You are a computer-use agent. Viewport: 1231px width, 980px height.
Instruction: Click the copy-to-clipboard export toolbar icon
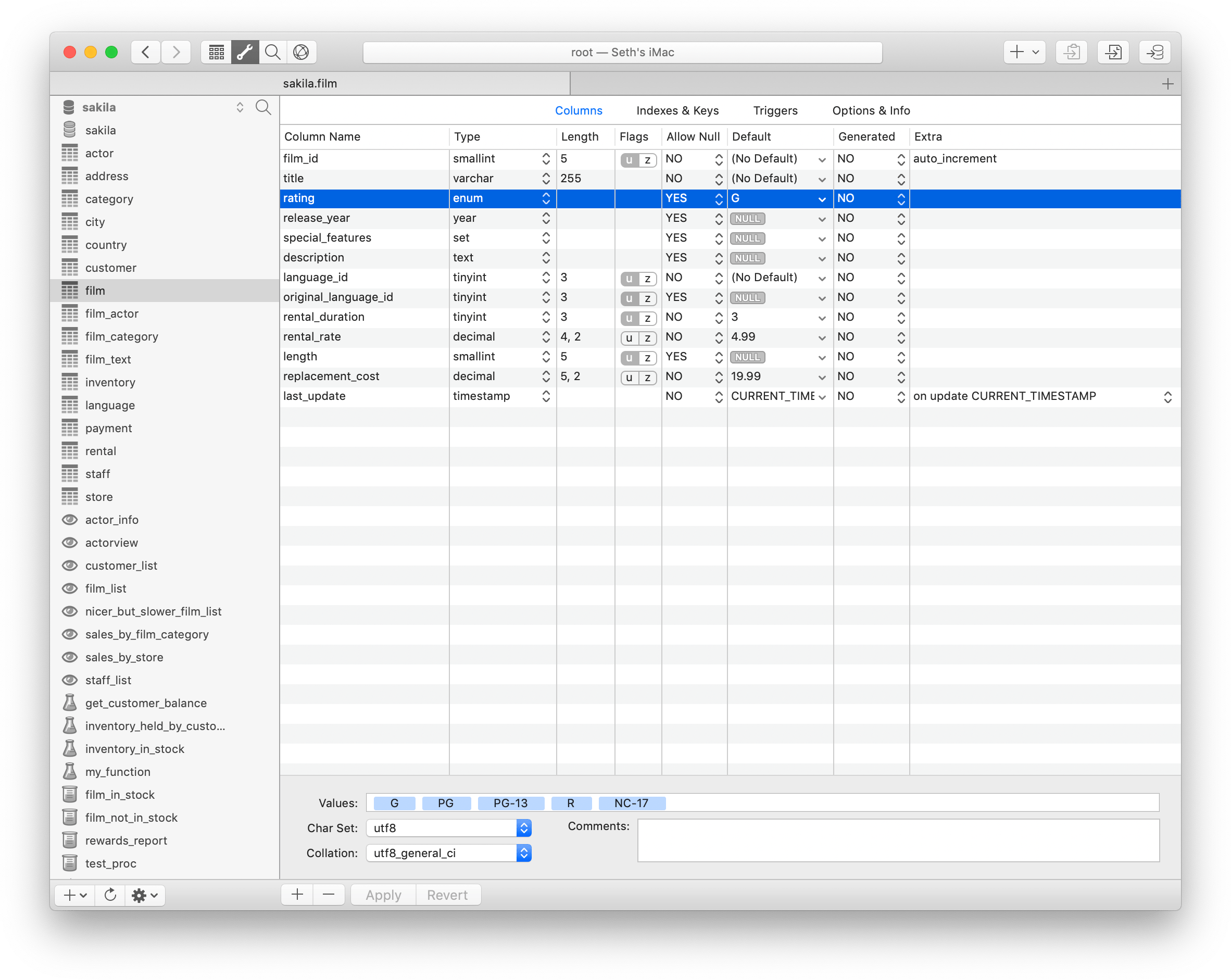tap(1072, 52)
